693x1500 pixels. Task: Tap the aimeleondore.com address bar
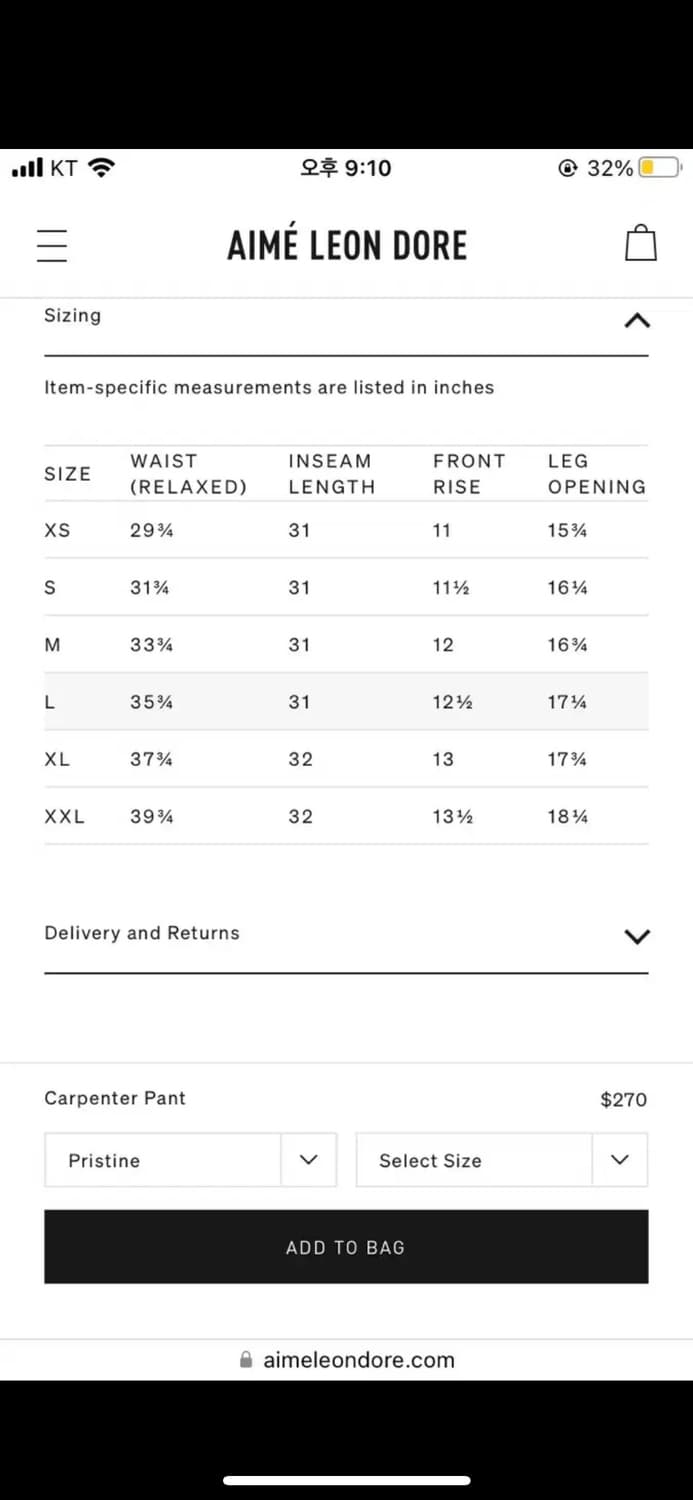[x=358, y=1360]
